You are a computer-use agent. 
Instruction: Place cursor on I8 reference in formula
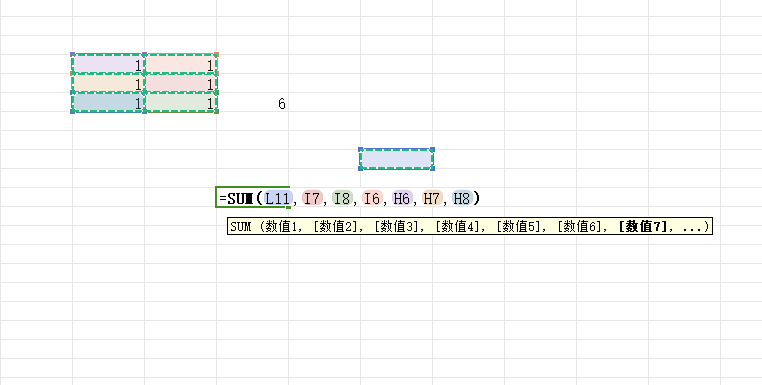click(x=342, y=198)
